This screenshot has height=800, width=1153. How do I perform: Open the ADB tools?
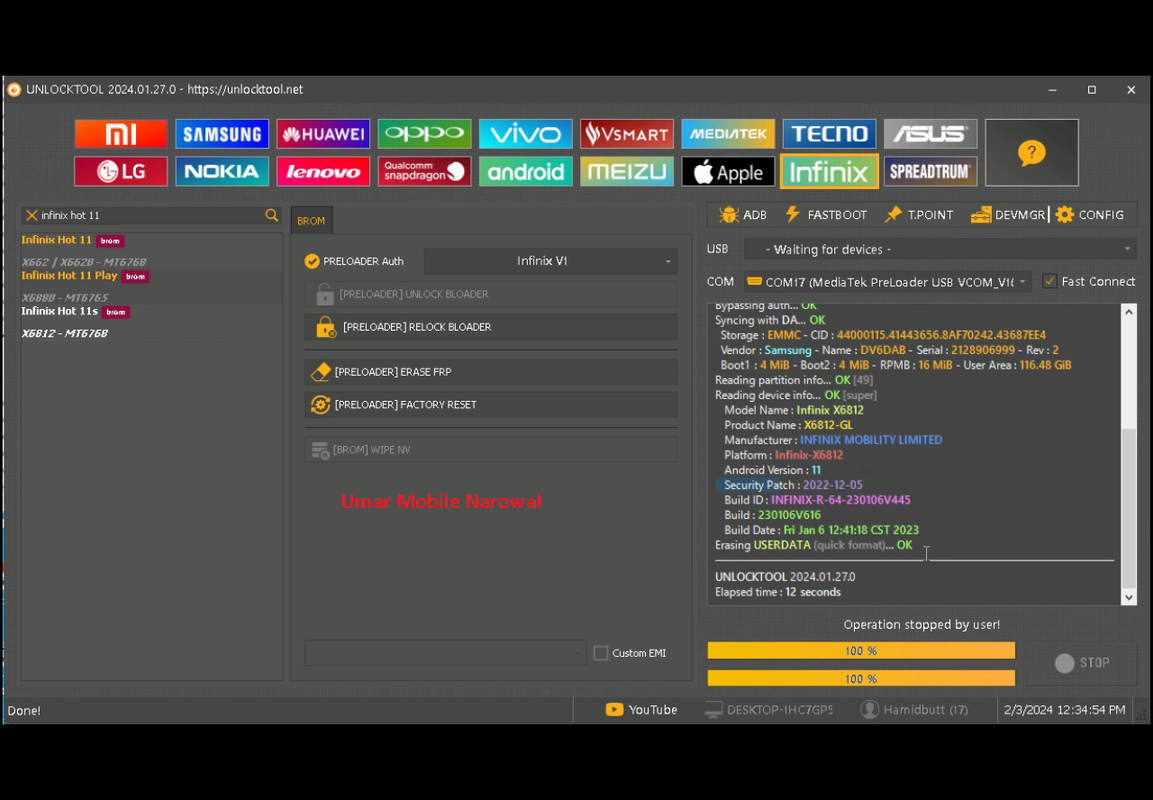743,215
